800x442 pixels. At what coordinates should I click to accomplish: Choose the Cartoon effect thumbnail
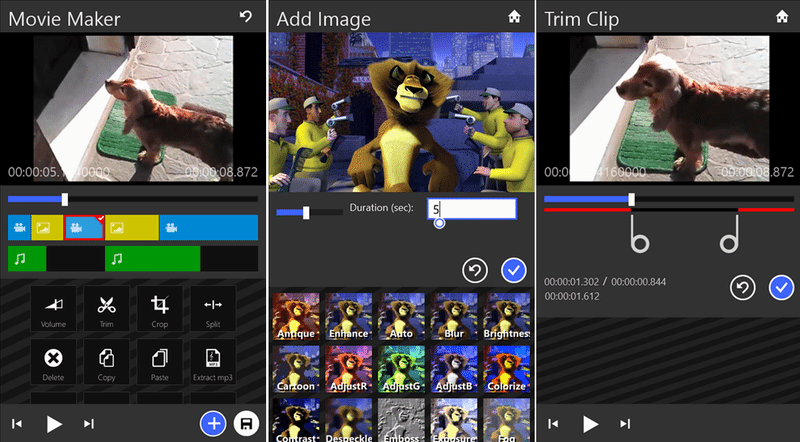tap(295, 368)
